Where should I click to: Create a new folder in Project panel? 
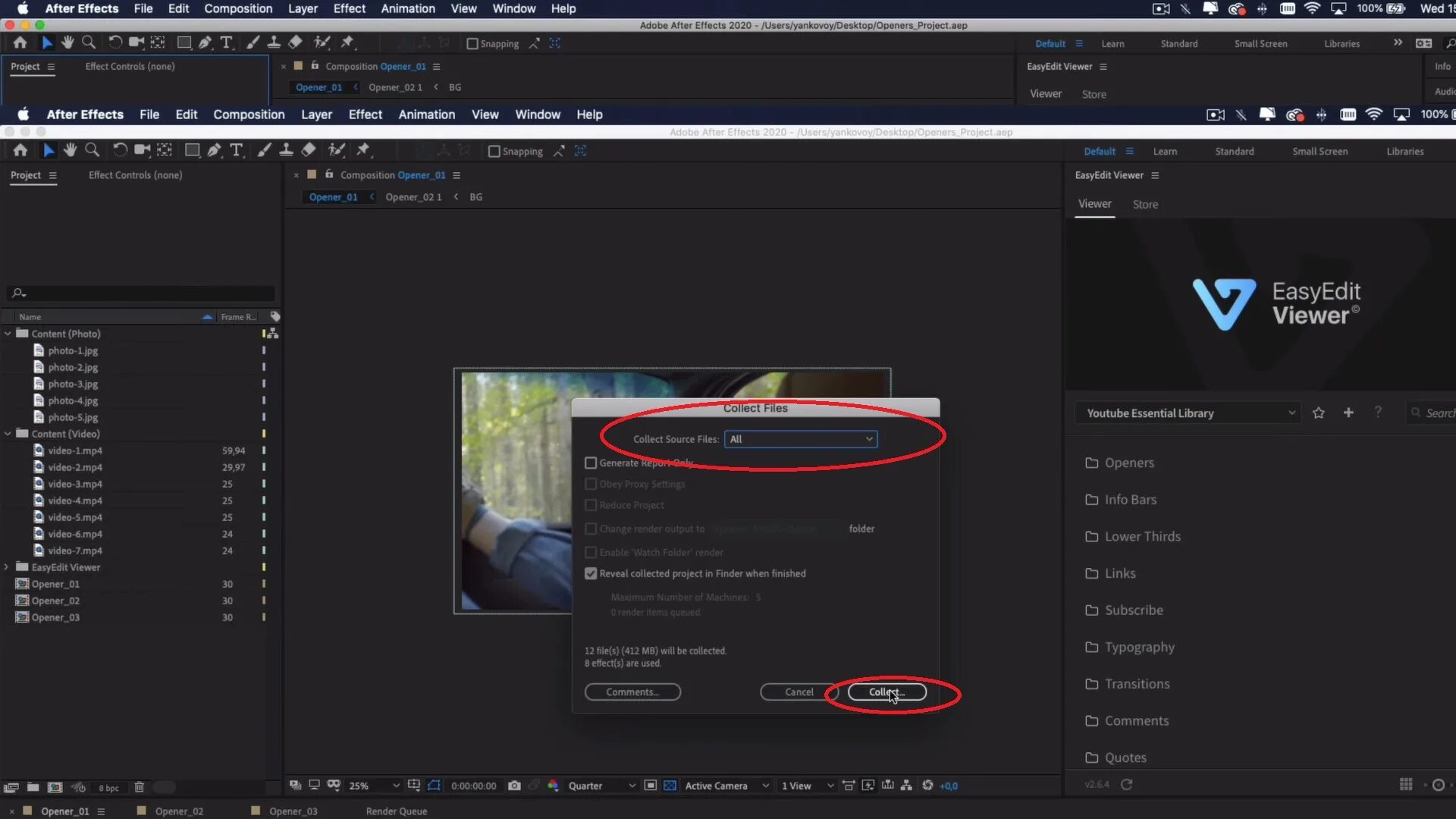tap(33, 787)
